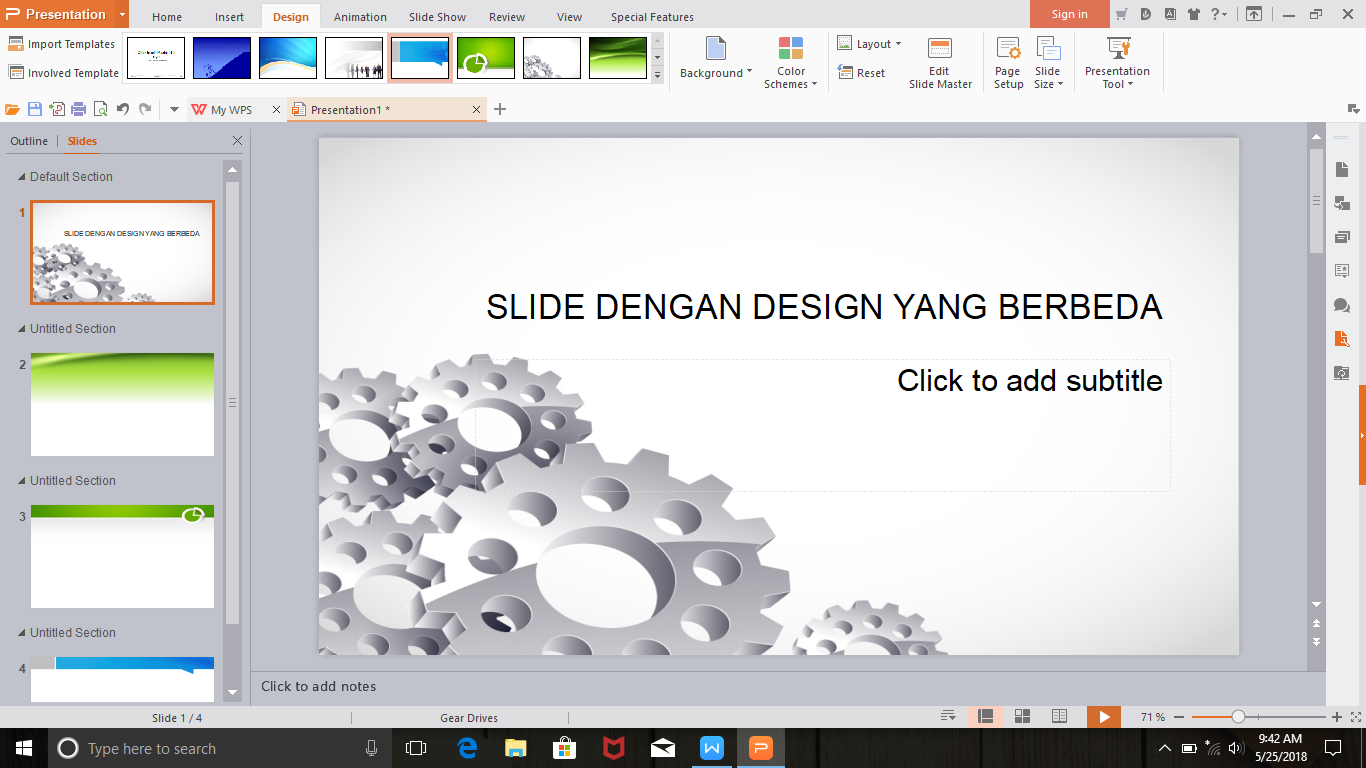Select the slide 2 thumbnail
The height and width of the screenshot is (768, 1366).
pyautogui.click(x=122, y=404)
